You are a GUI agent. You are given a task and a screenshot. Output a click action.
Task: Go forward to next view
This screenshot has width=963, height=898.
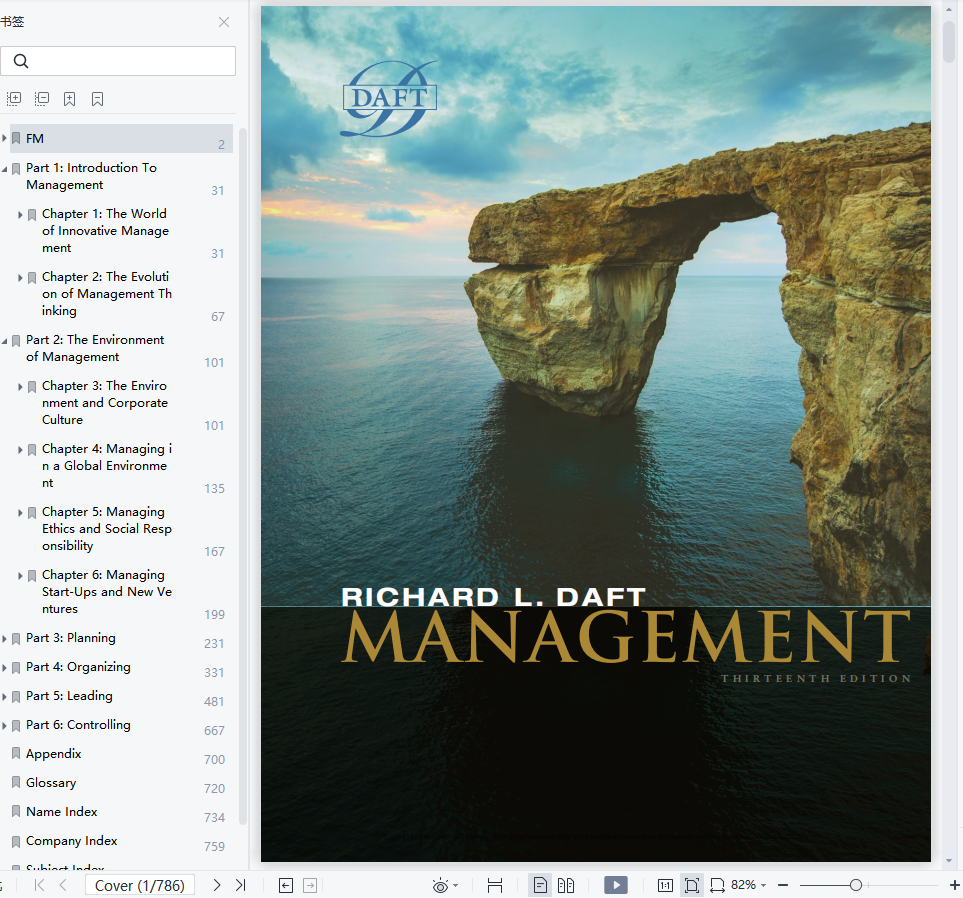310,885
